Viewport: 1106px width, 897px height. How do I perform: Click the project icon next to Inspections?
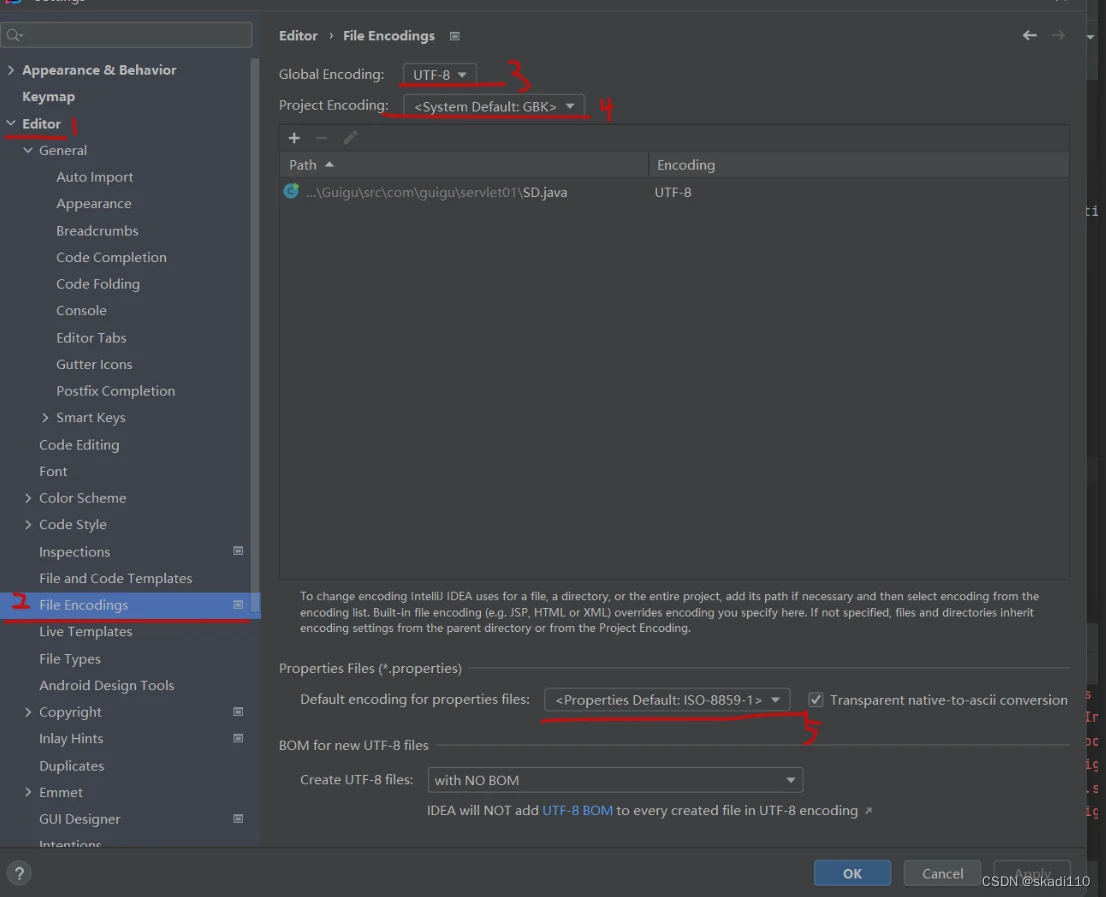[x=238, y=551]
